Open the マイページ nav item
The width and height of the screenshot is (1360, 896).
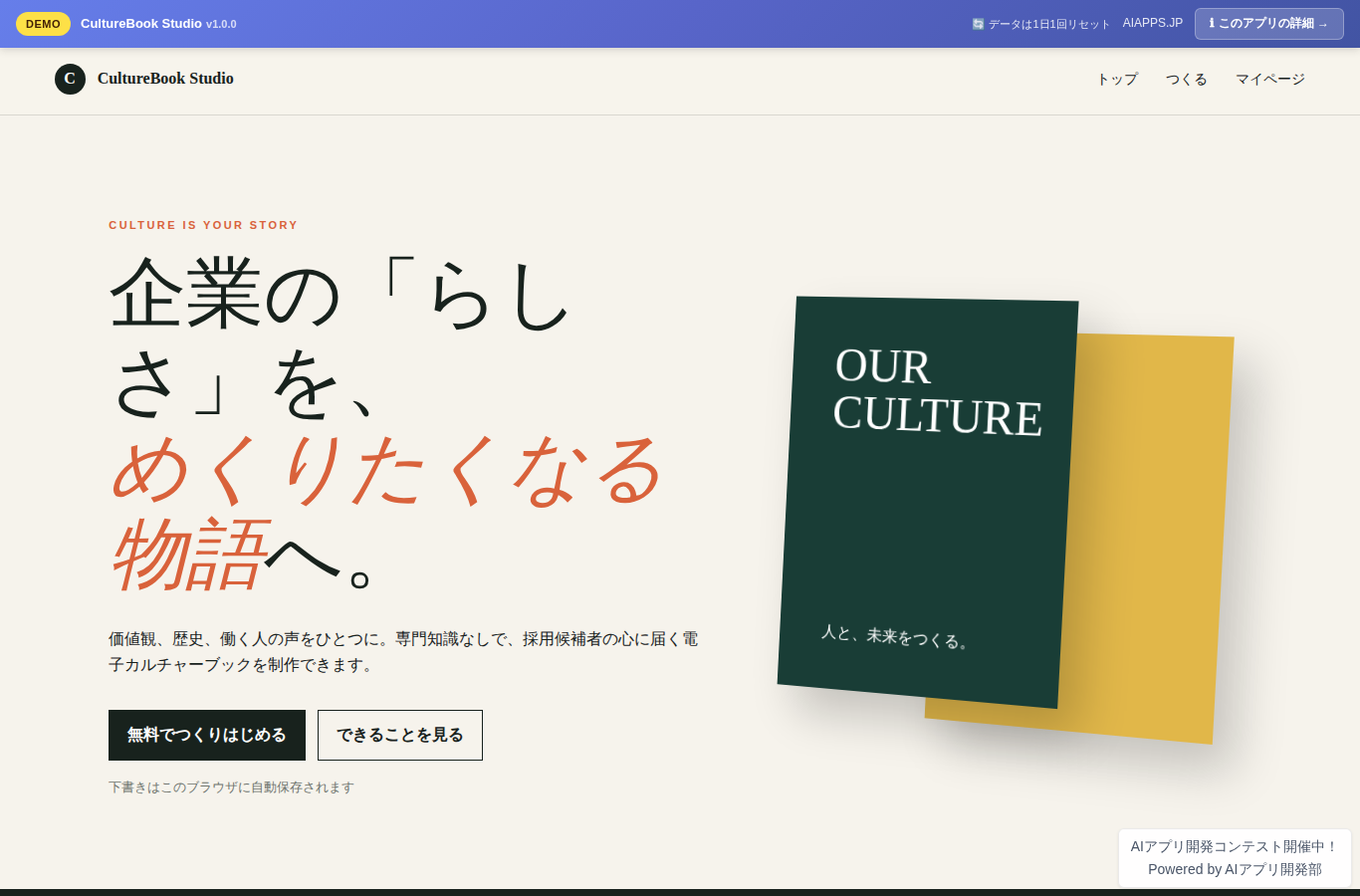click(1270, 79)
